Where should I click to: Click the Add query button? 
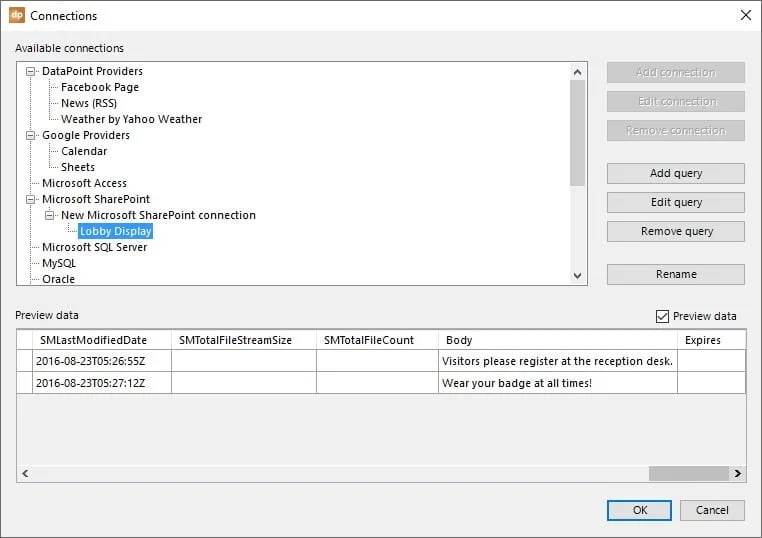point(675,174)
